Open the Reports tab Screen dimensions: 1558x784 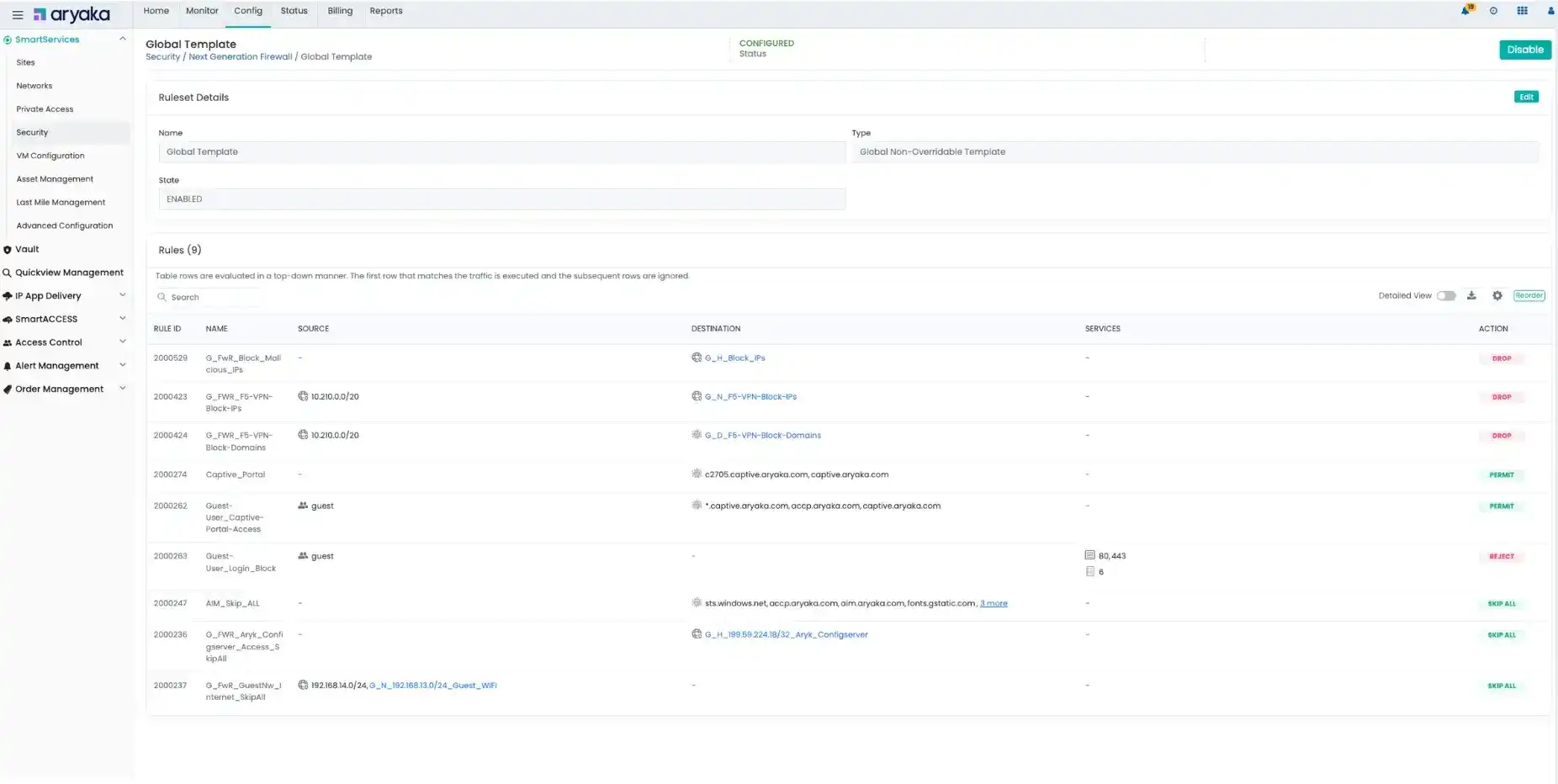click(386, 11)
